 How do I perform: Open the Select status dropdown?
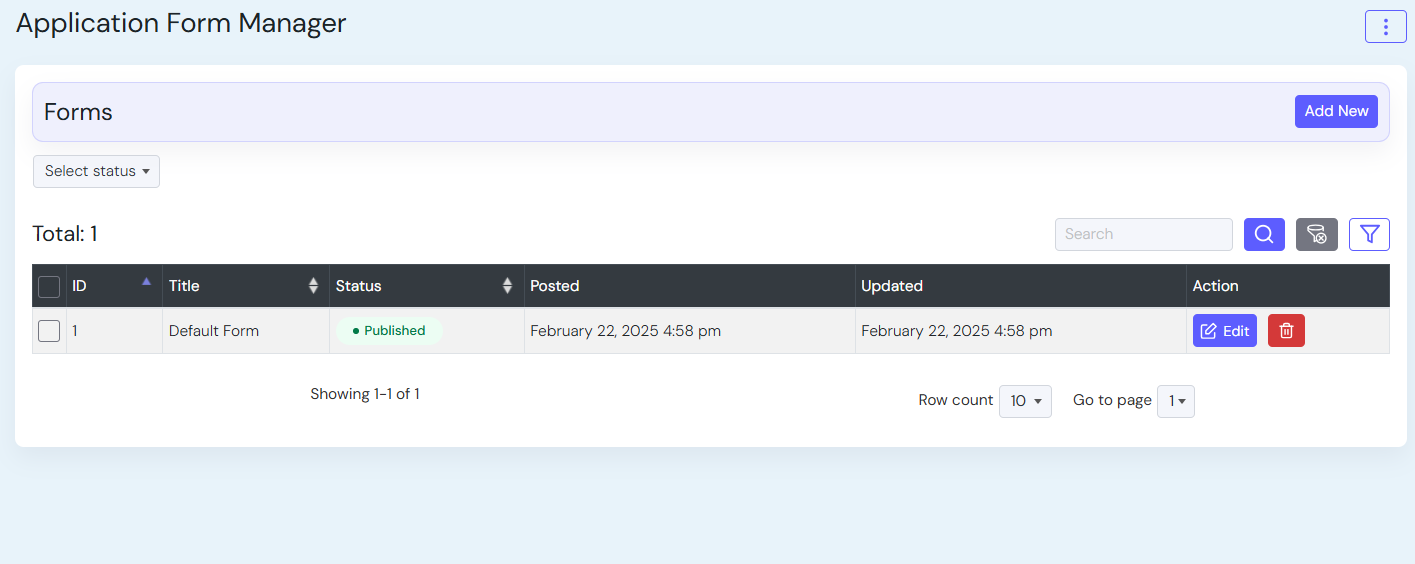[96, 171]
